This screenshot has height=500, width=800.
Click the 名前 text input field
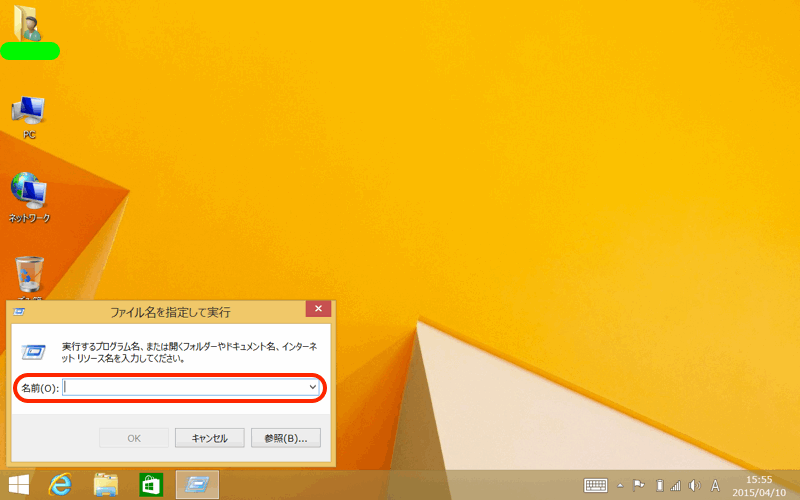(x=185, y=387)
